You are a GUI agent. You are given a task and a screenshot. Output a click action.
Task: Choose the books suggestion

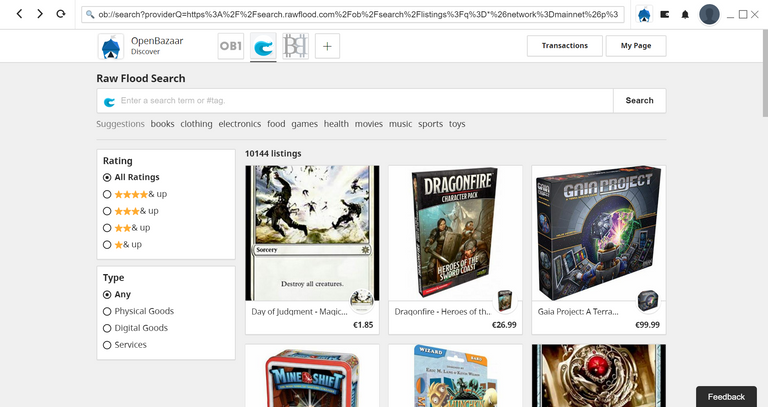162,124
